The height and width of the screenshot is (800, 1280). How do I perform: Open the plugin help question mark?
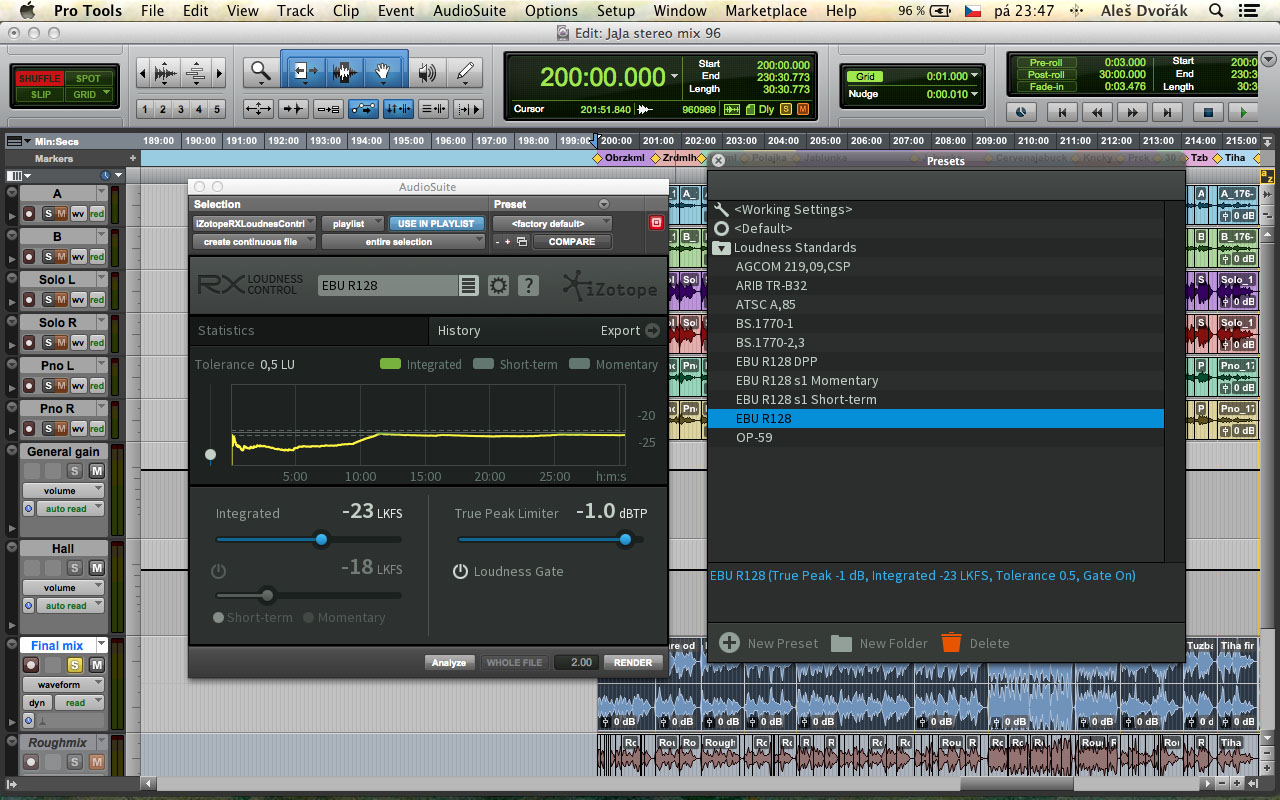pyautogui.click(x=528, y=286)
